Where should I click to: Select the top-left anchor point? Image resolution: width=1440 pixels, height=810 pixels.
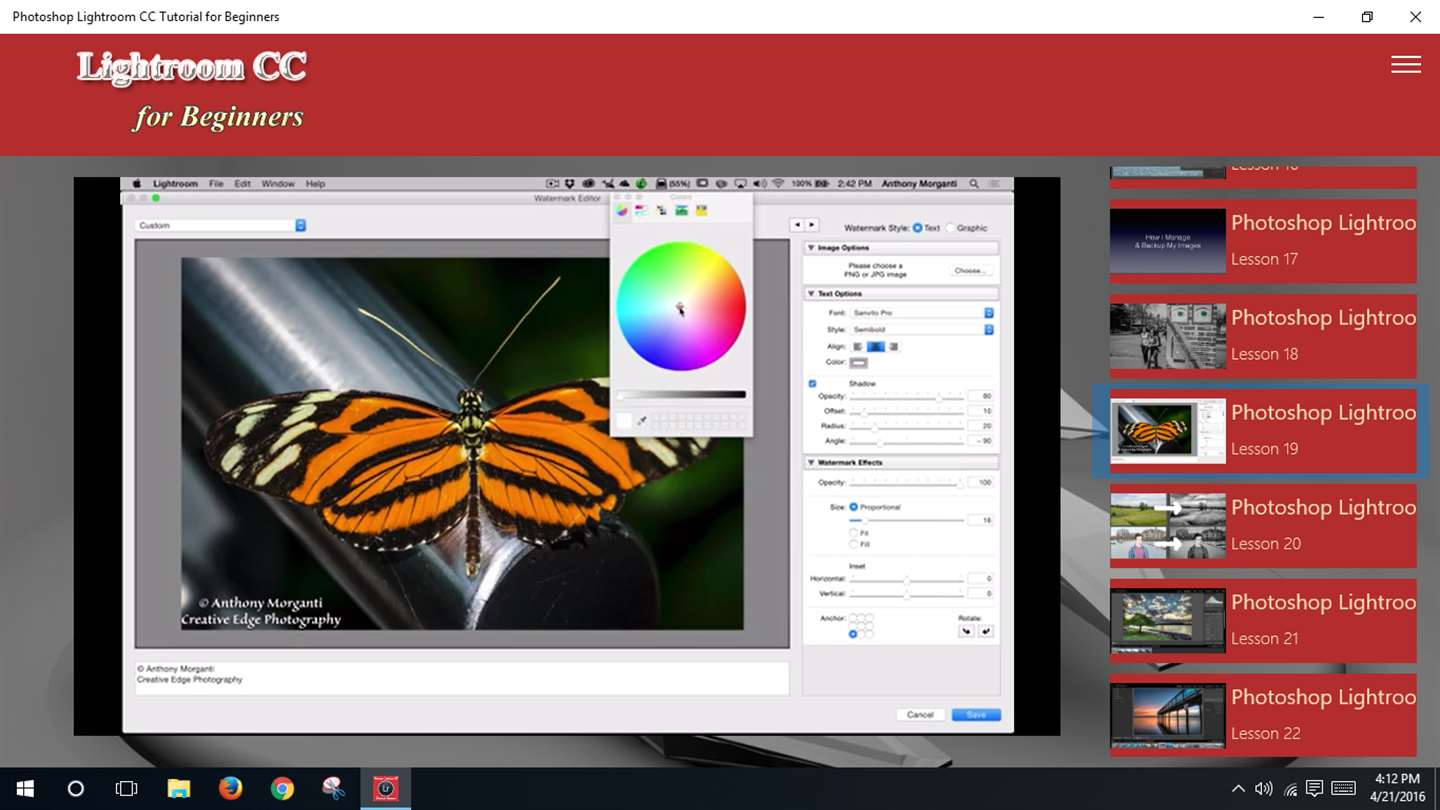(853, 618)
